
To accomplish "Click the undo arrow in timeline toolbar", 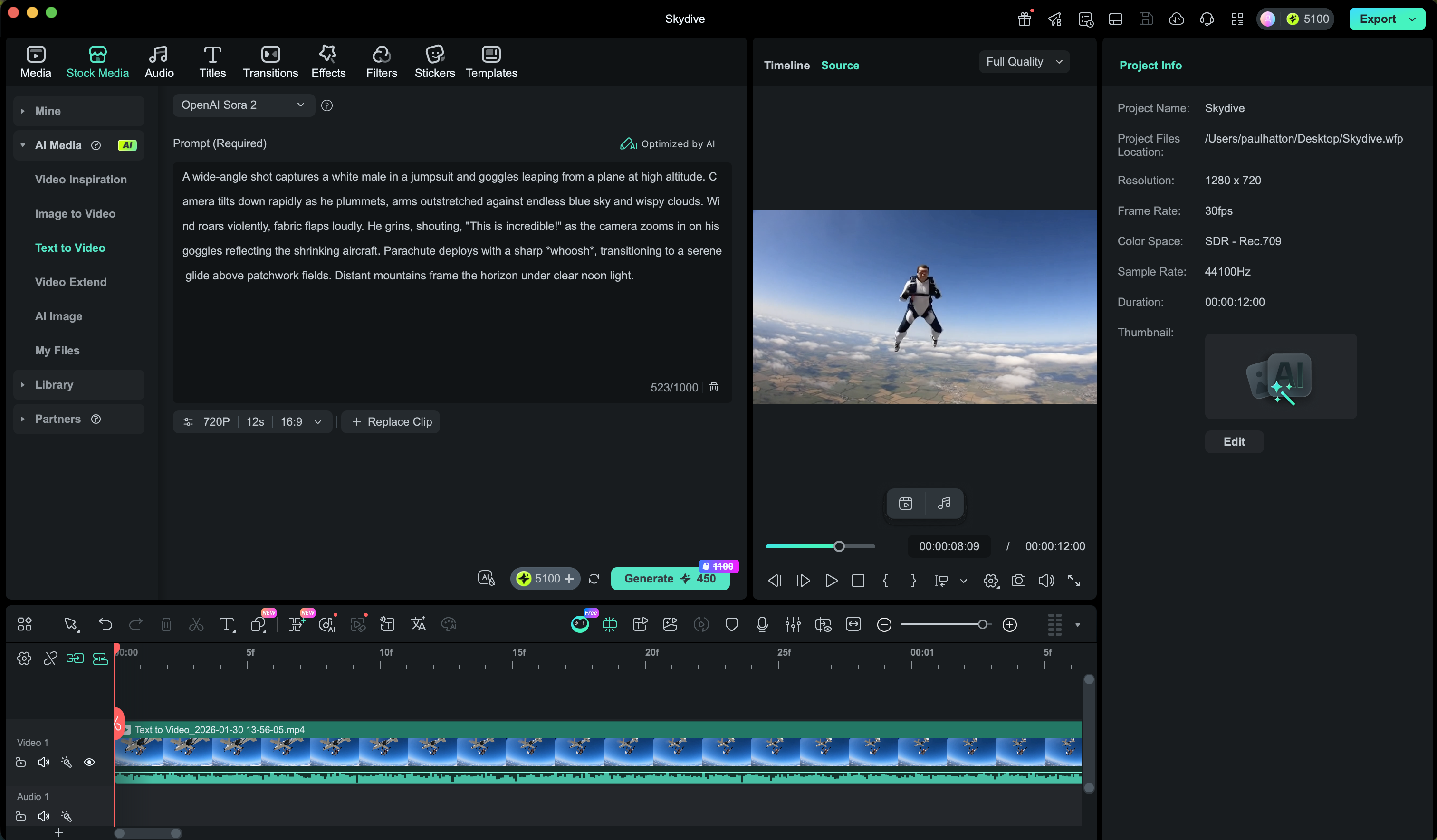I will 105,624.
